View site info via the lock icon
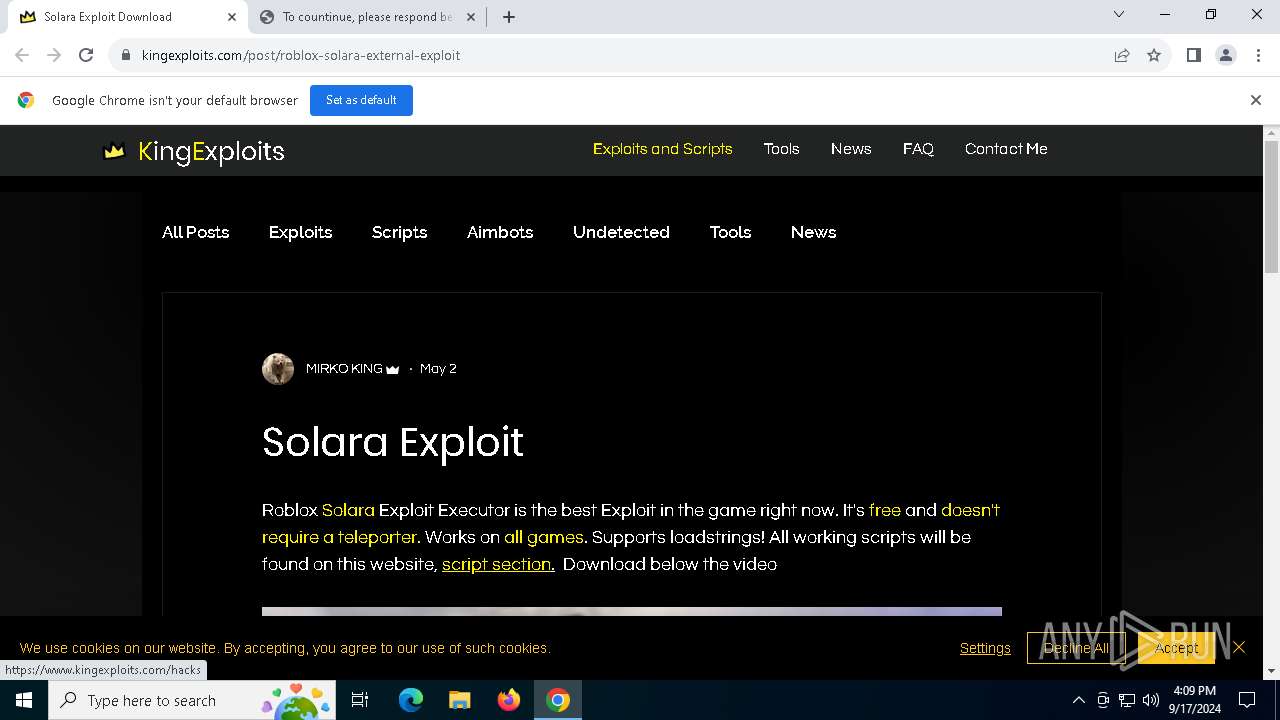 (x=126, y=55)
